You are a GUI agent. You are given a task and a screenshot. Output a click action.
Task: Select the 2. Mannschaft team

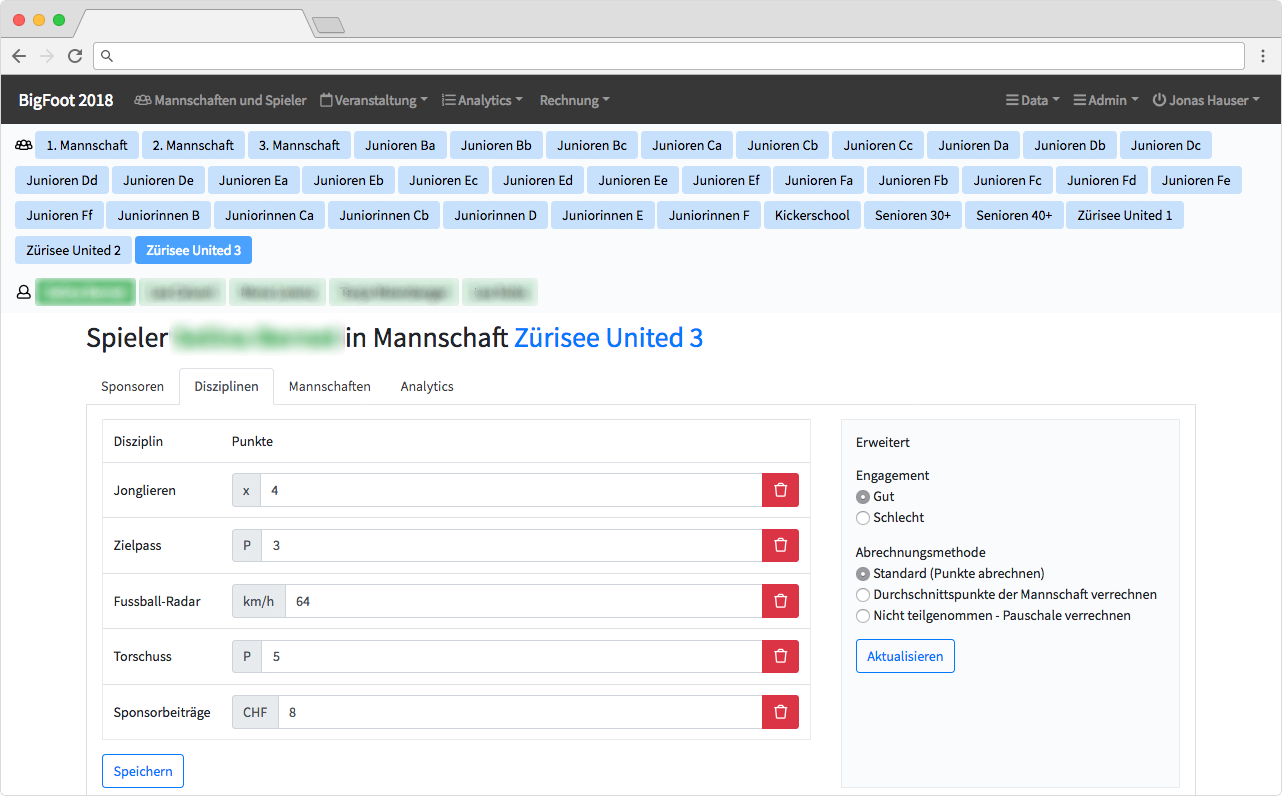(193, 145)
